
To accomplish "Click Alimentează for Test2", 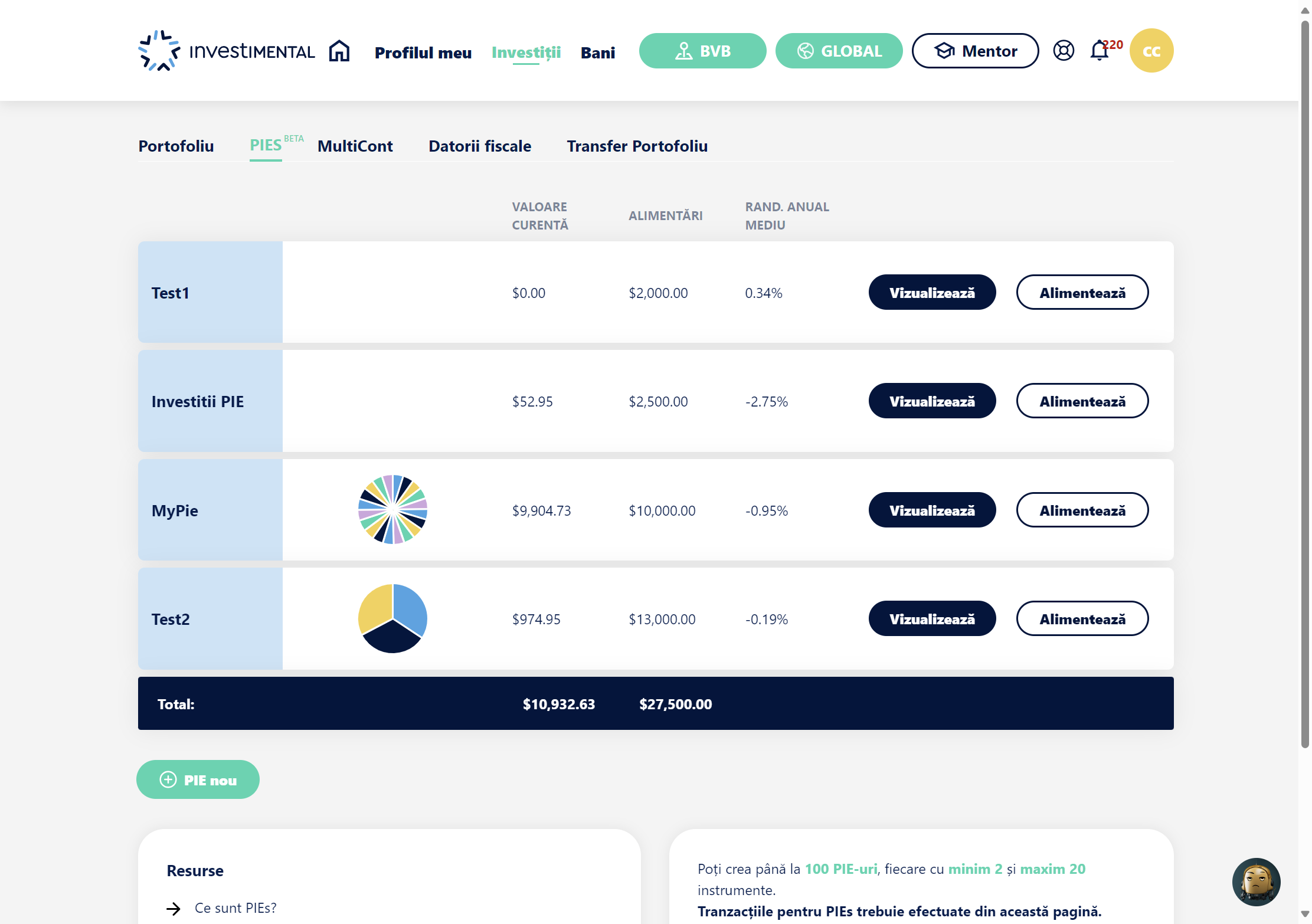I will [x=1082, y=618].
